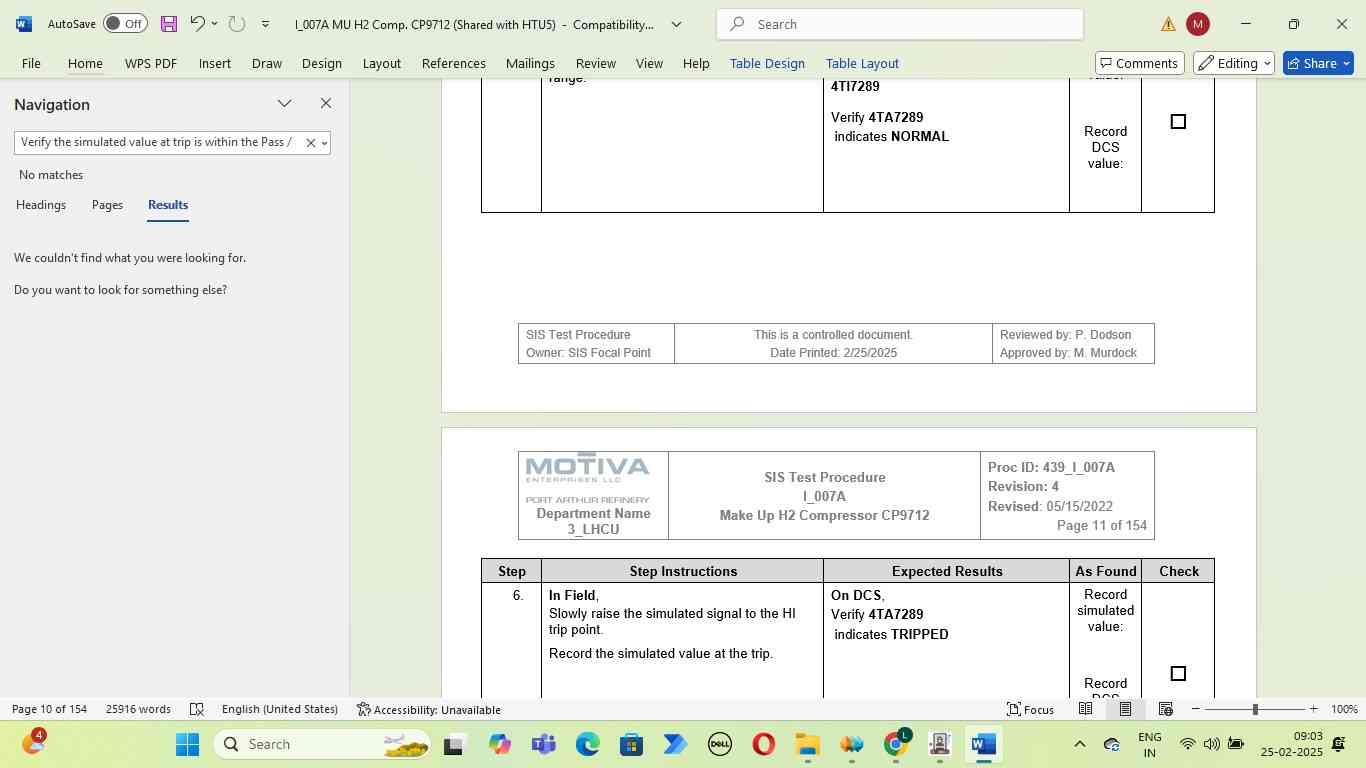This screenshot has width=1366, height=768.
Task: Open Microsoft Teams from taskbar
Action: 543,744
